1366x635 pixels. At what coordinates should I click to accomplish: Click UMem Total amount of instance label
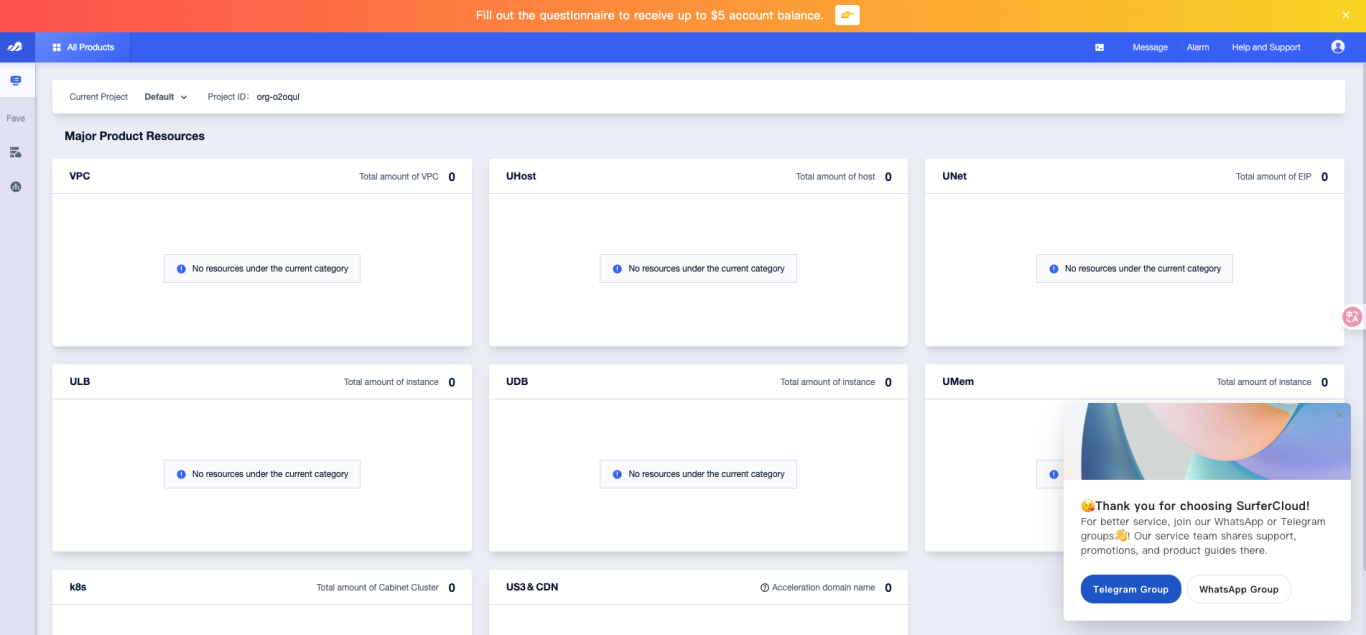point(1264,382)
